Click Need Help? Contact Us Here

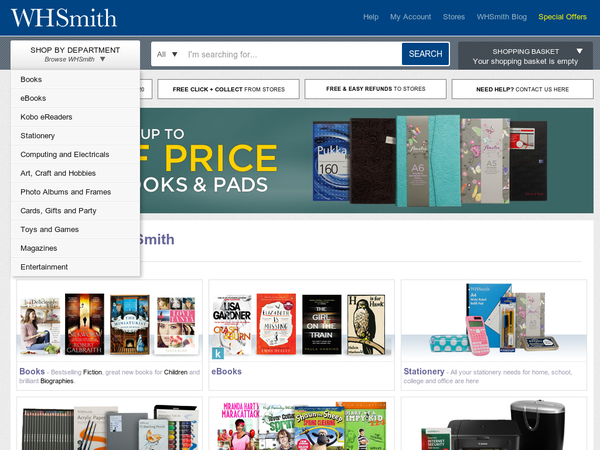tap(522, 89)
